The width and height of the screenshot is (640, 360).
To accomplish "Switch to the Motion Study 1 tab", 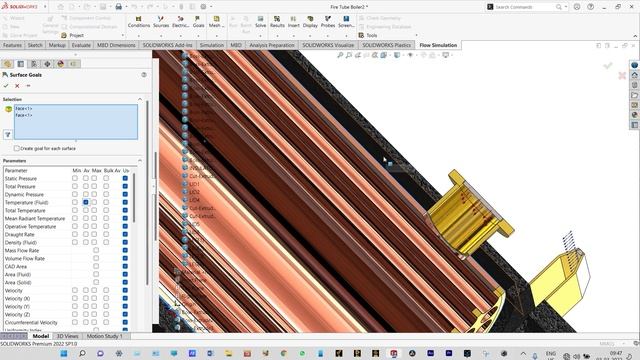I will pyautogui.click(x=104, y=336).
